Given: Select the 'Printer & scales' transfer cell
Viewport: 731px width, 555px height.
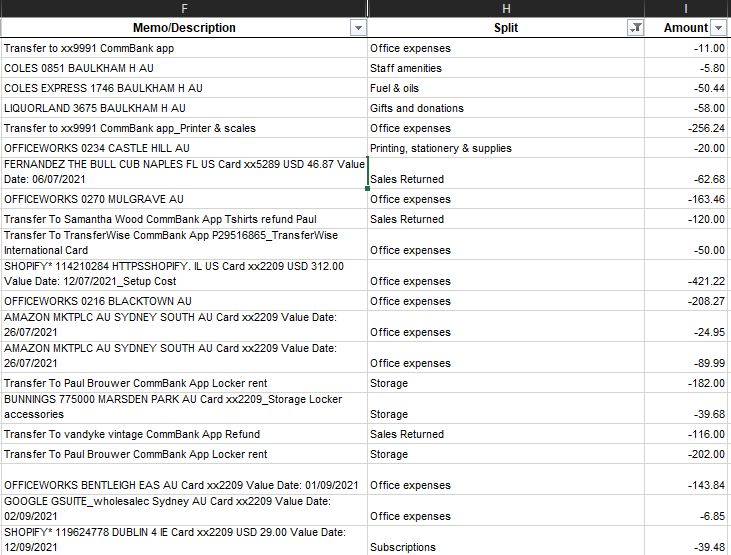Looking at the screenshot, I should coord(184,128).
